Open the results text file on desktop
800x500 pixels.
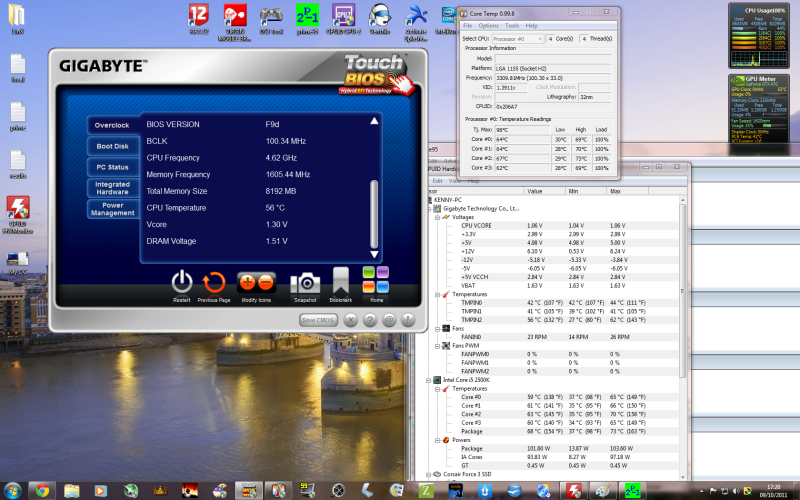[18, 164]
